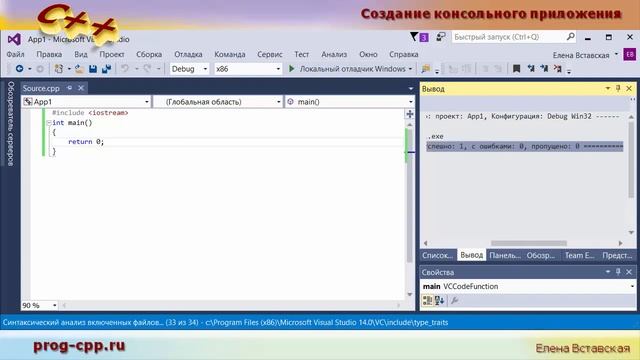Screen dimensions: 640x360
Task: Click the Open File folder icon
Action: tap(79, 69)
